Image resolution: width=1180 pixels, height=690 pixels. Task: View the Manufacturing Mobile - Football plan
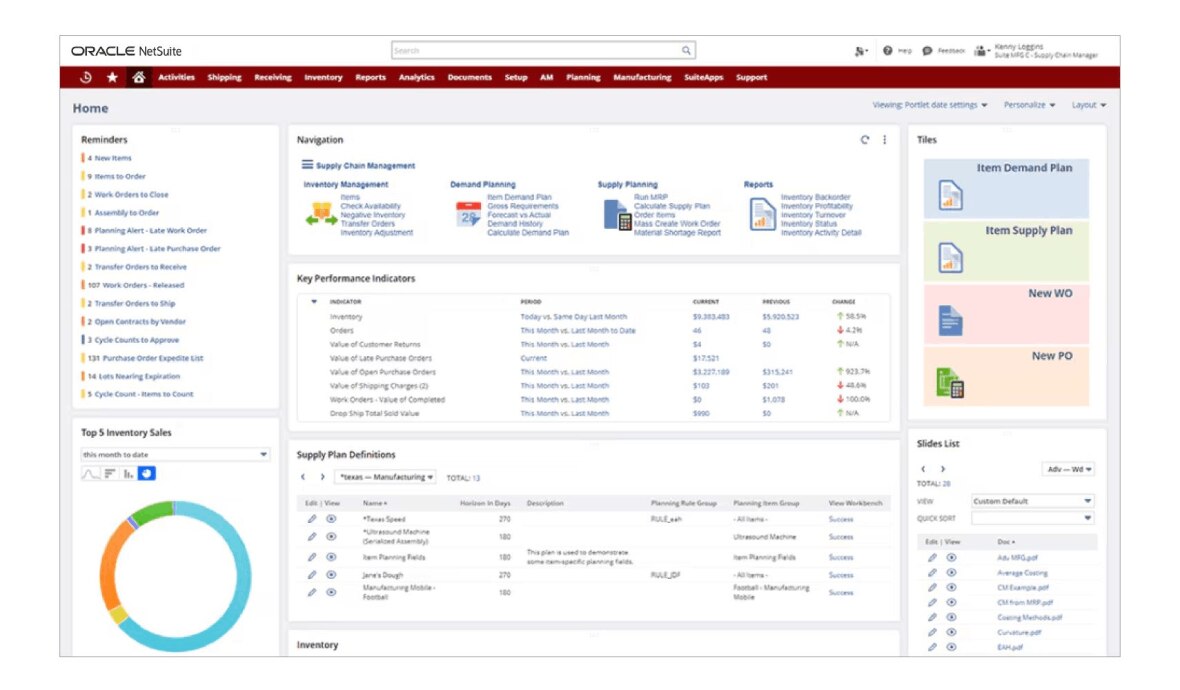pyautogui.click(x=331, y=592)
